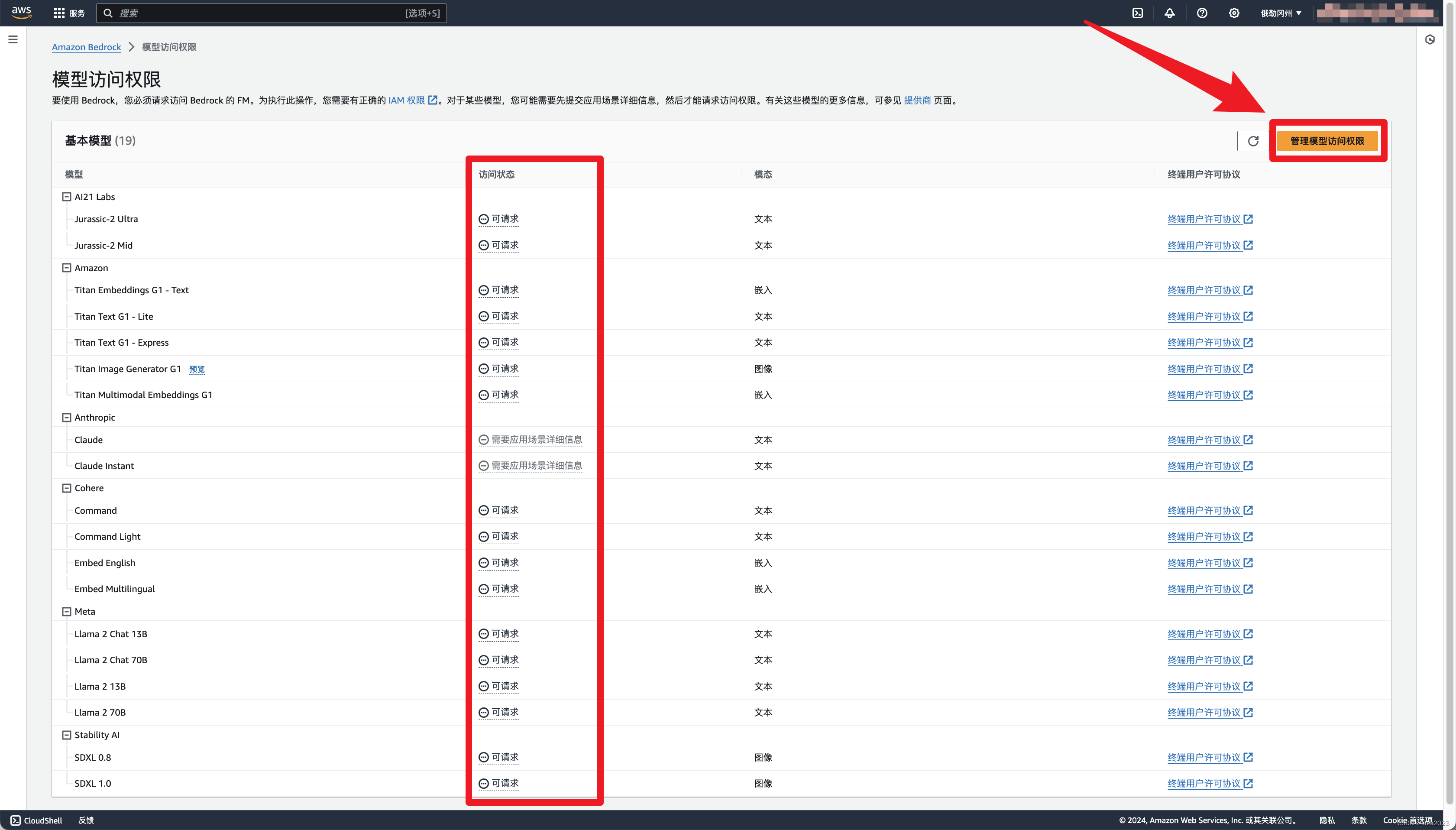This screenshot has width=1456, height=830.
Task: Open the 隐私 privacy link
Action: point(1327,820)
